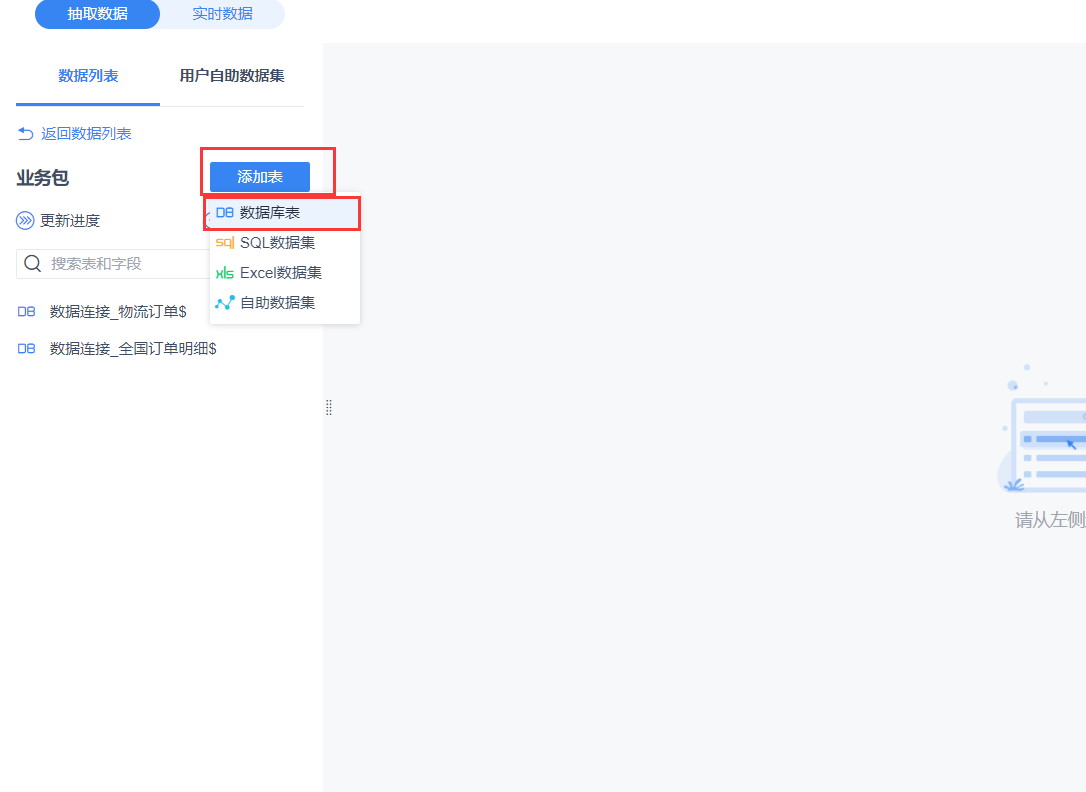Select Excel数据集 in the dropdown list
Image resolution: width=1086 pixels, height=792 pixels.
pyautogui.click(x=283, y=272)
